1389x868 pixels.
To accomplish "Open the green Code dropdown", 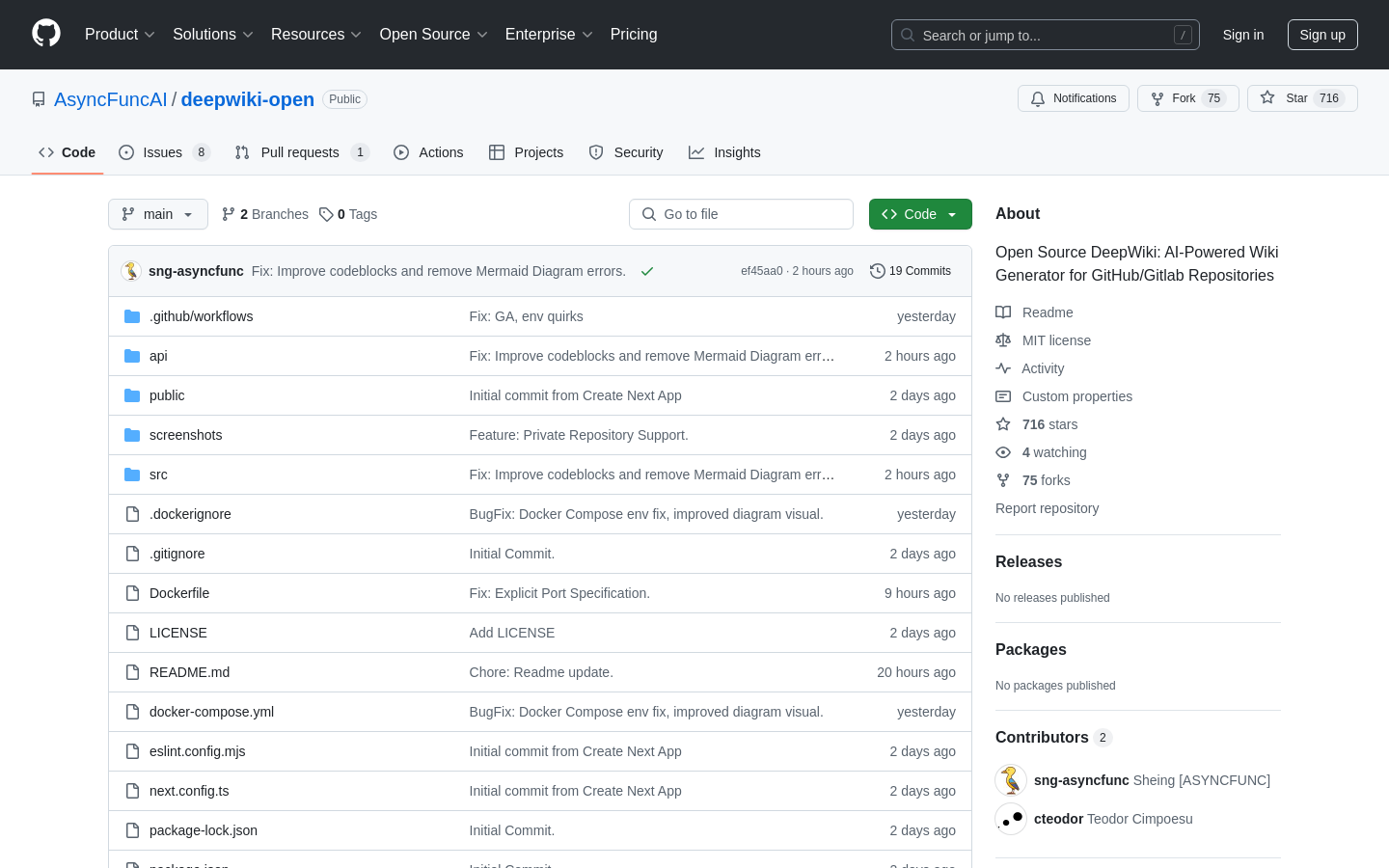I will [919, 214].
